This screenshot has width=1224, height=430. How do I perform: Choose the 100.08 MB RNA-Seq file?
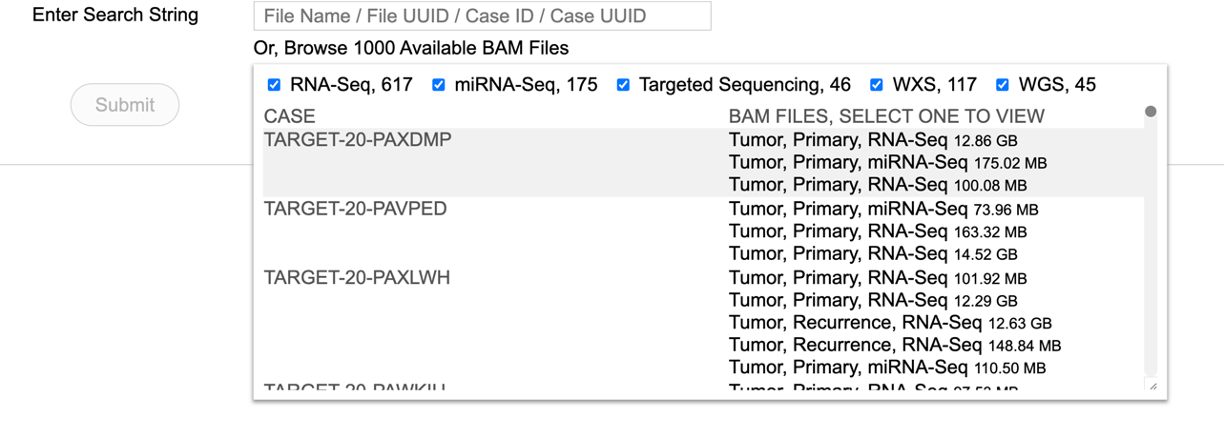(x=877, y=185)
